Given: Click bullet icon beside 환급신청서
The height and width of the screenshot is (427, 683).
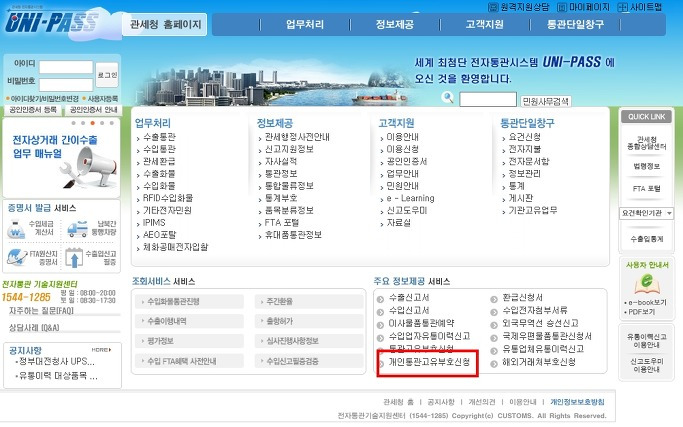Looking at the screenshot, I should coord(494,299).
